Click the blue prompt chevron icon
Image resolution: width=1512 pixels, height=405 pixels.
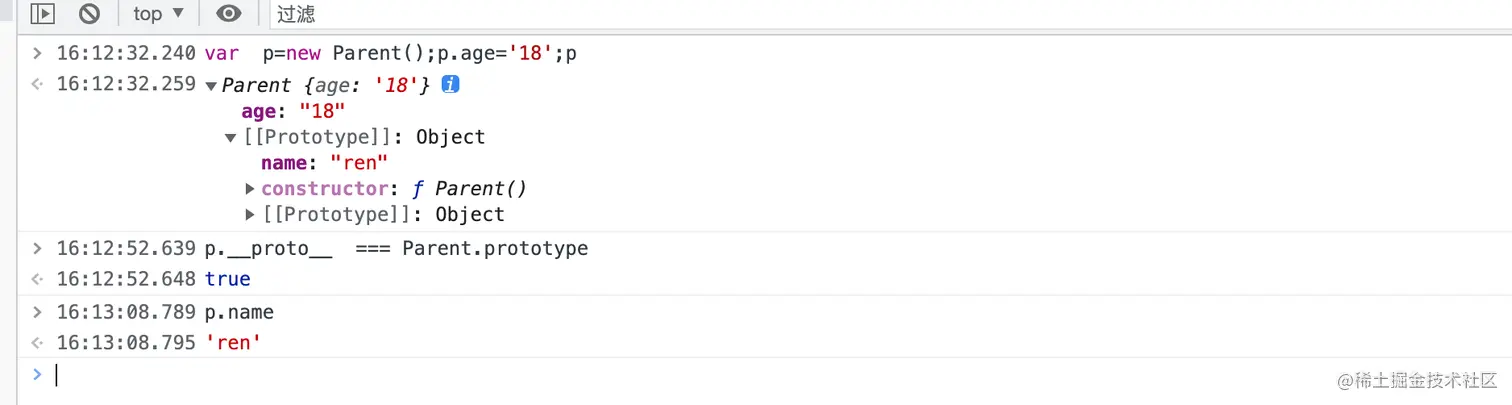(x=37, y=374)
